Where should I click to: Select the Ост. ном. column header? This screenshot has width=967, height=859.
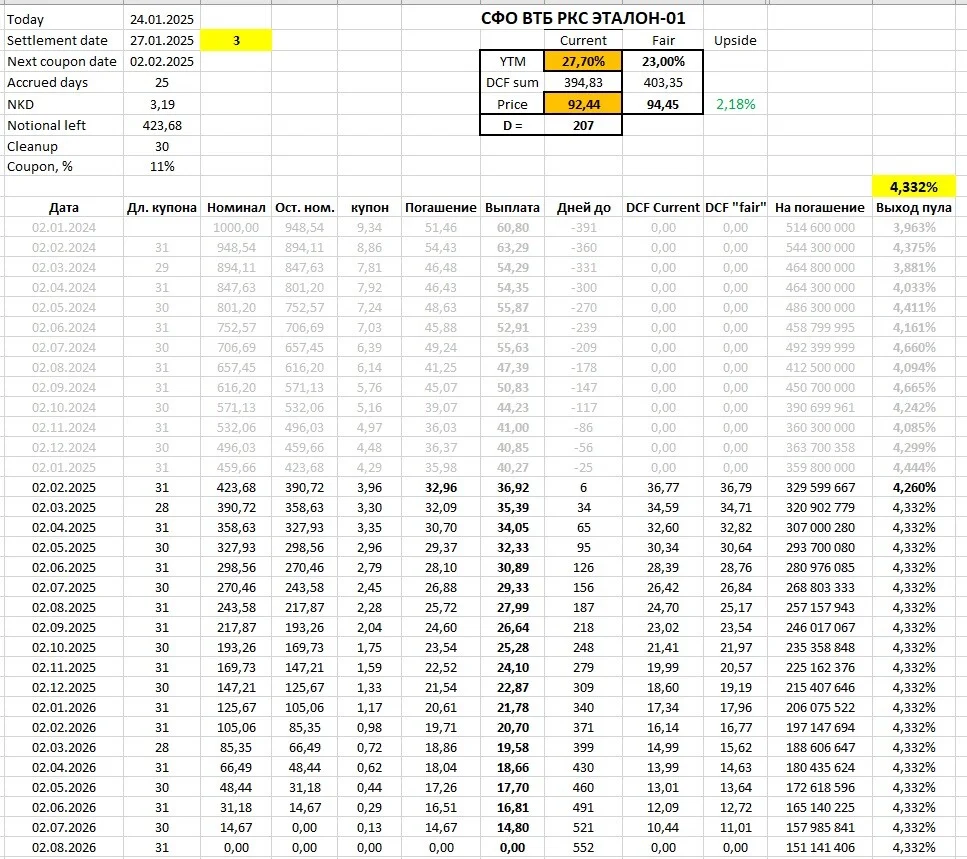coord(305,208)
